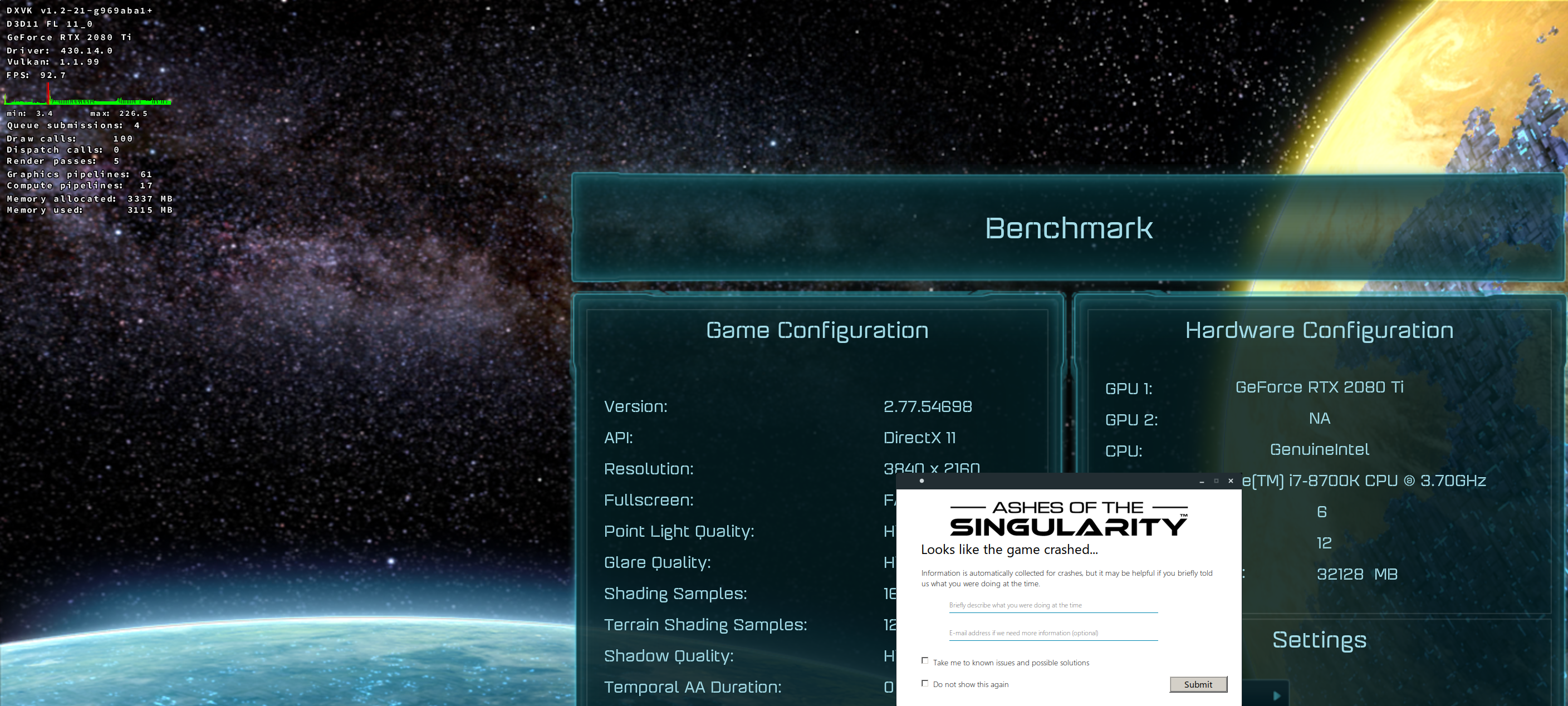This screenshot has height=706, width=1568.
Task: Click the 'Fullscreen:' label
Action: (x=648, y=501)
